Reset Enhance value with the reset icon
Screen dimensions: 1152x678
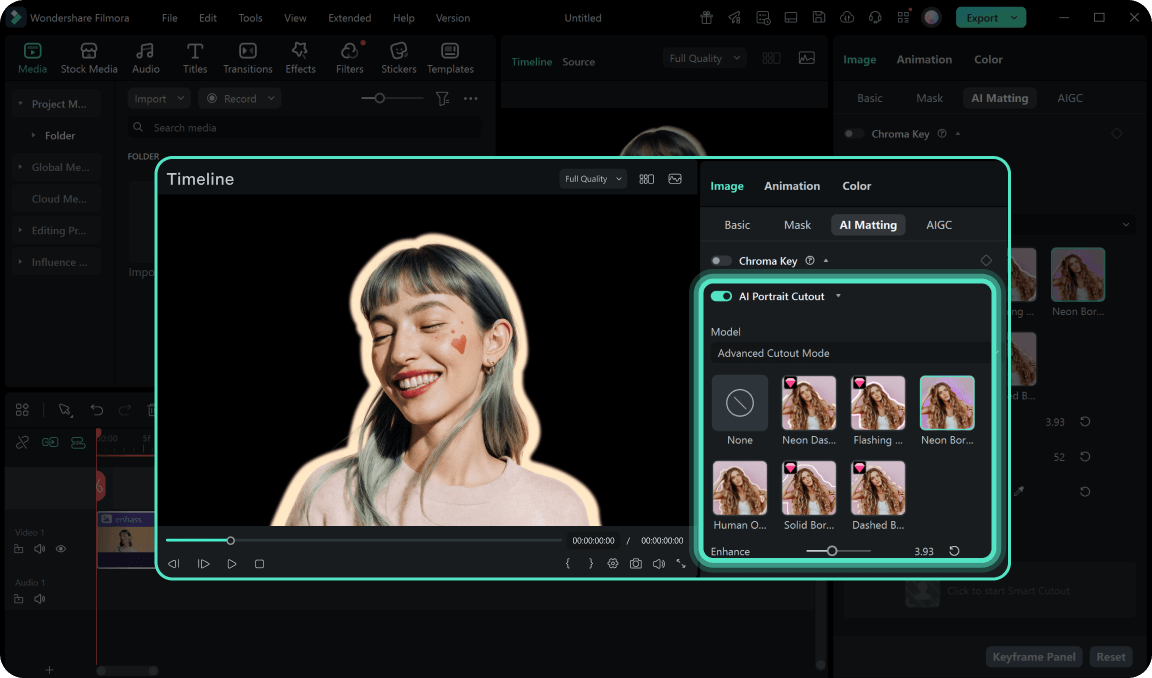tap(954, 551)
